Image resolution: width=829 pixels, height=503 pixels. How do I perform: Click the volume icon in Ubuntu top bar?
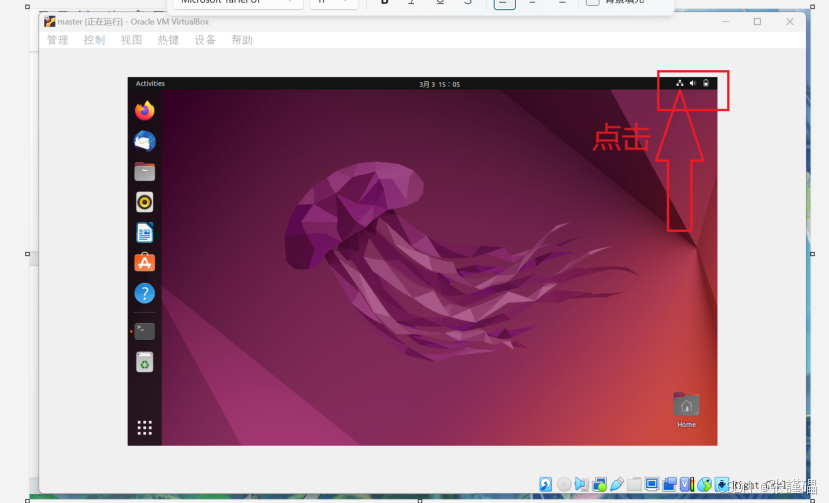coord(693,83)
